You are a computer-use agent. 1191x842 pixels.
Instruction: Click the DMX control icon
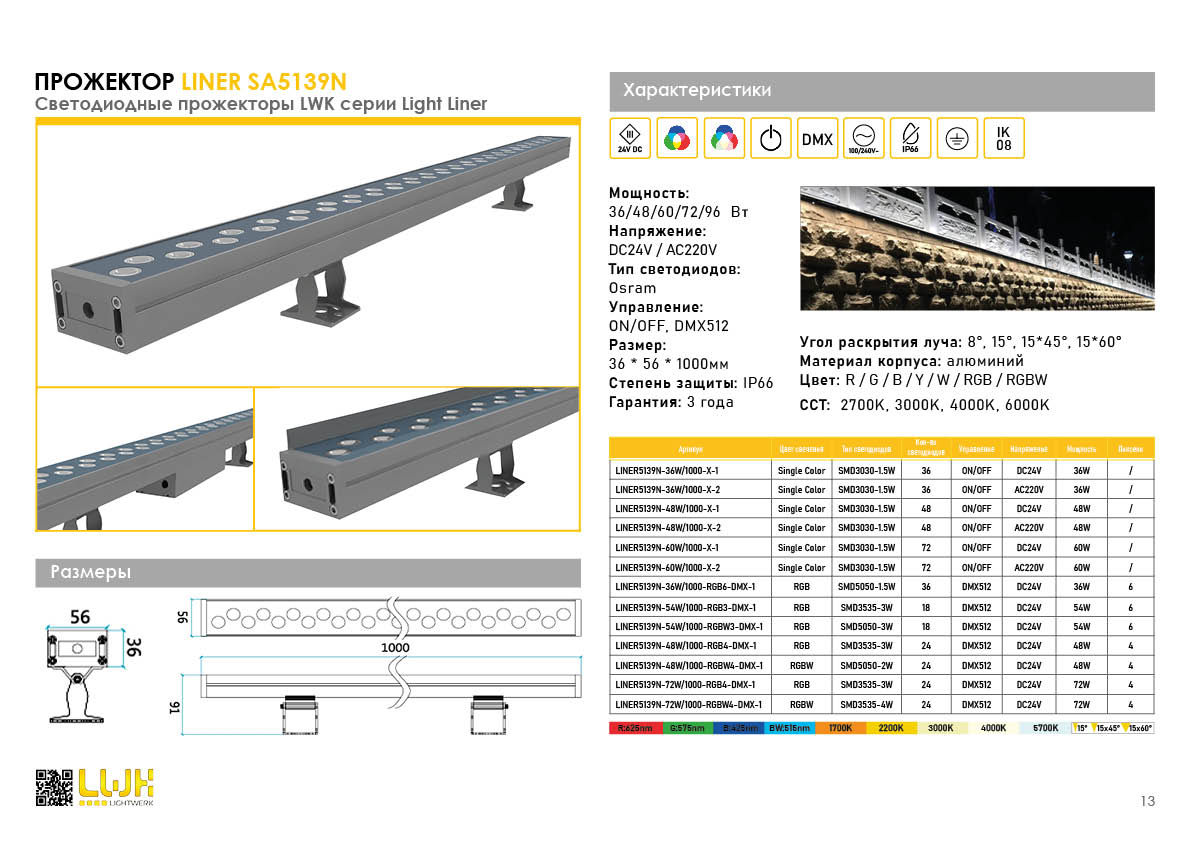tap(817, 138)
